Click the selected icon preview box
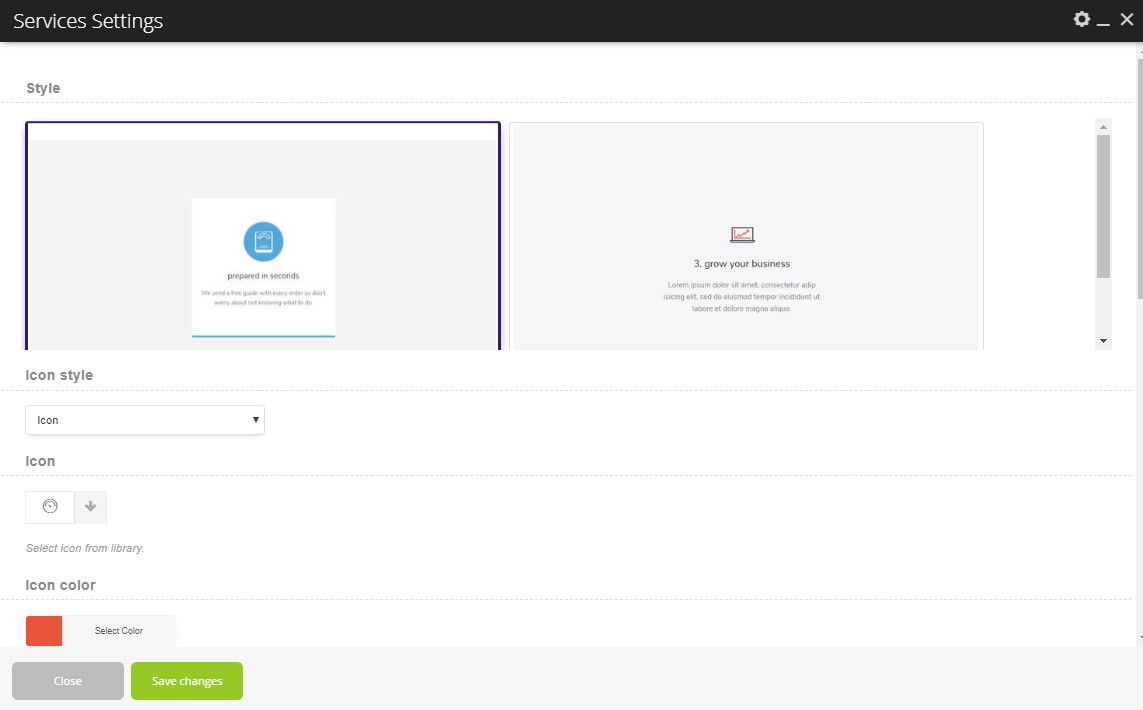The image size is (1143, 710). [x=50, y=507]
